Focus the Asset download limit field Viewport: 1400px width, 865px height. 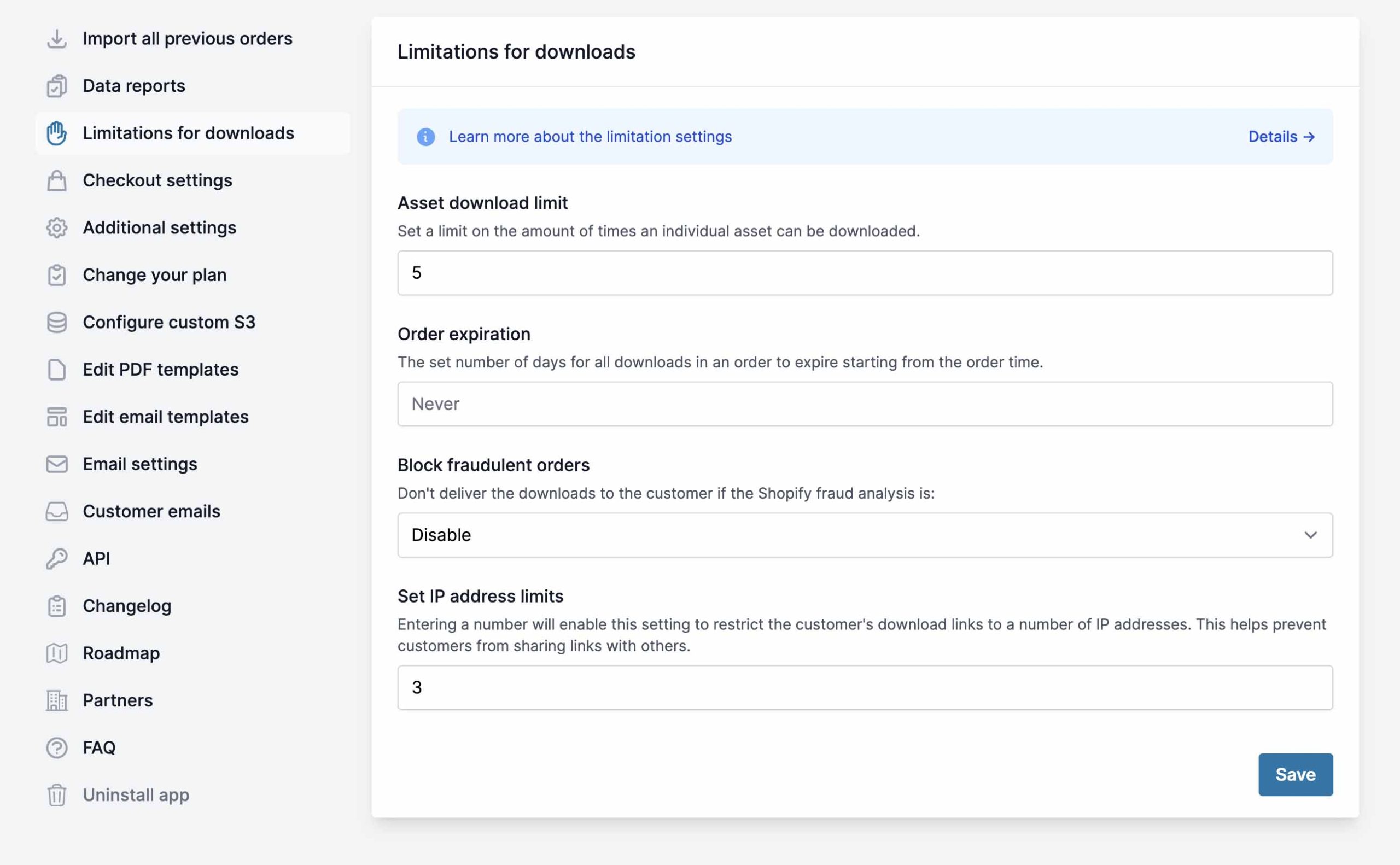[865, 273]
